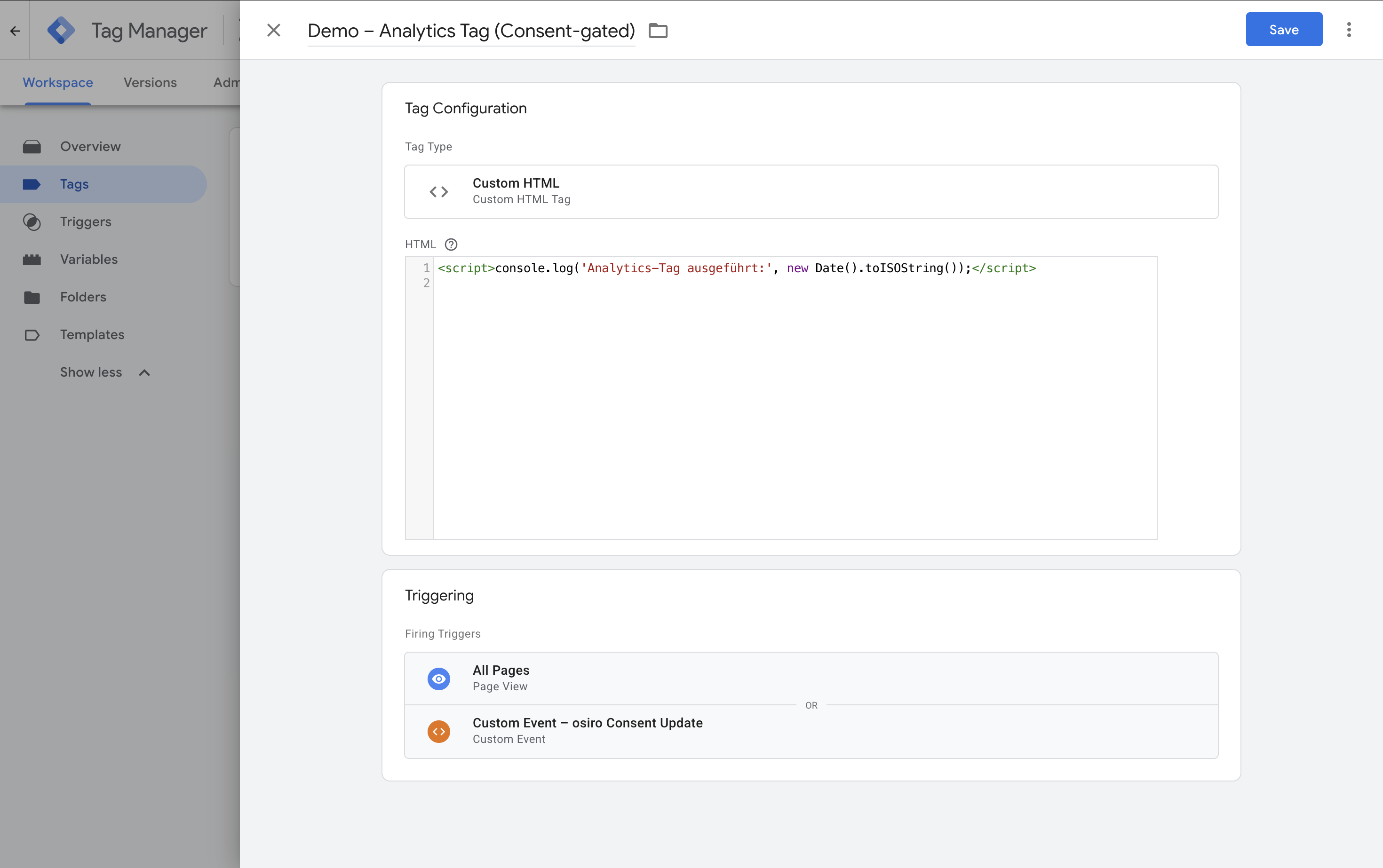Click the "Custom HTML Tag" subtitle
The width and height of the screenshot is (1383, 868).
click(x=521, y=200)
